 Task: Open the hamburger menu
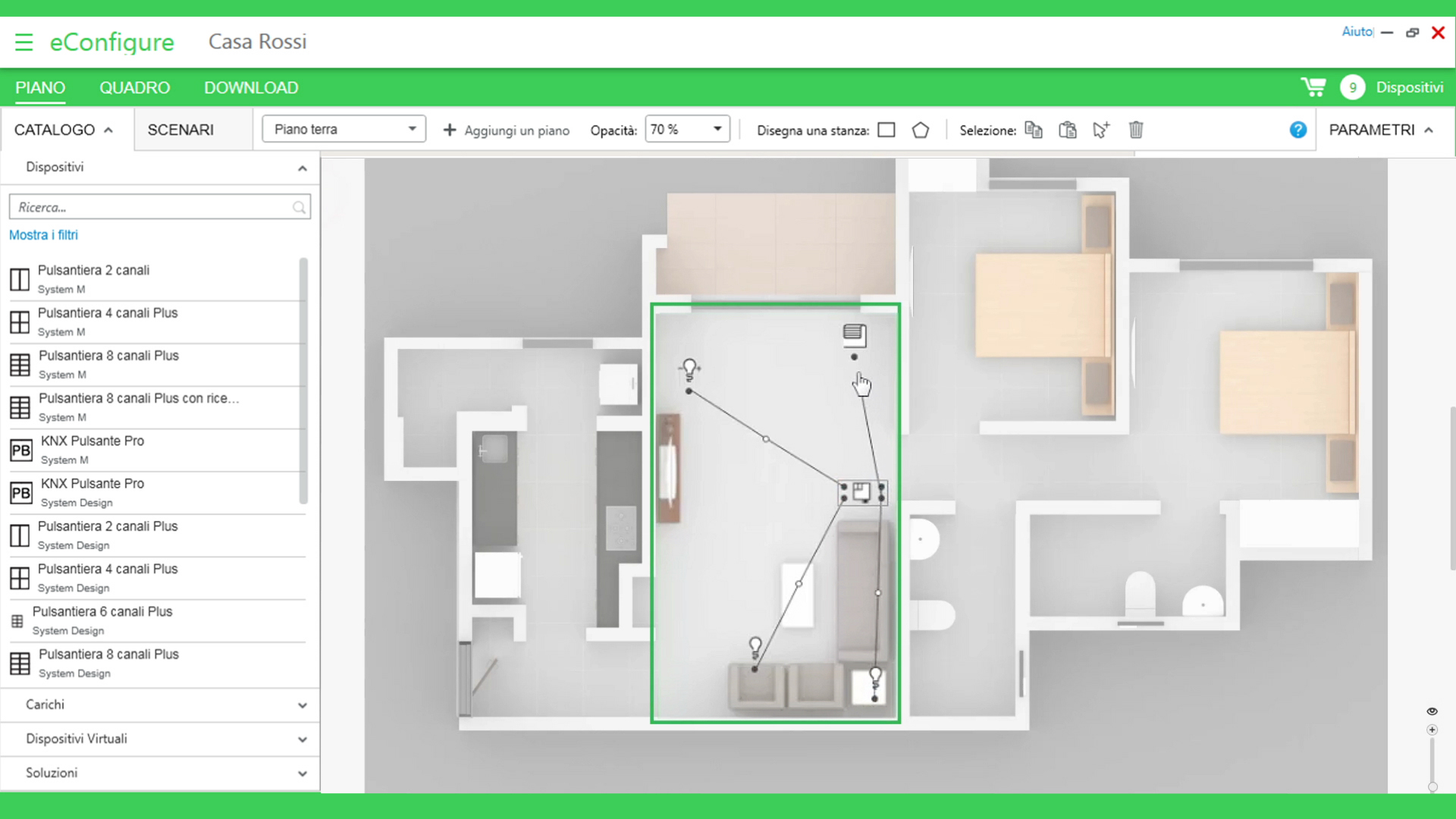[24, 42]
